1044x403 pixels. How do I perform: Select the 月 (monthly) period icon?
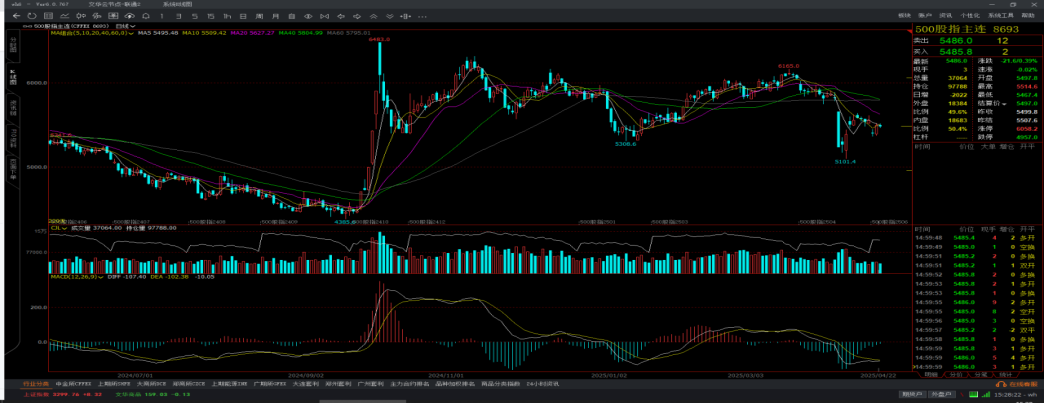275,16
